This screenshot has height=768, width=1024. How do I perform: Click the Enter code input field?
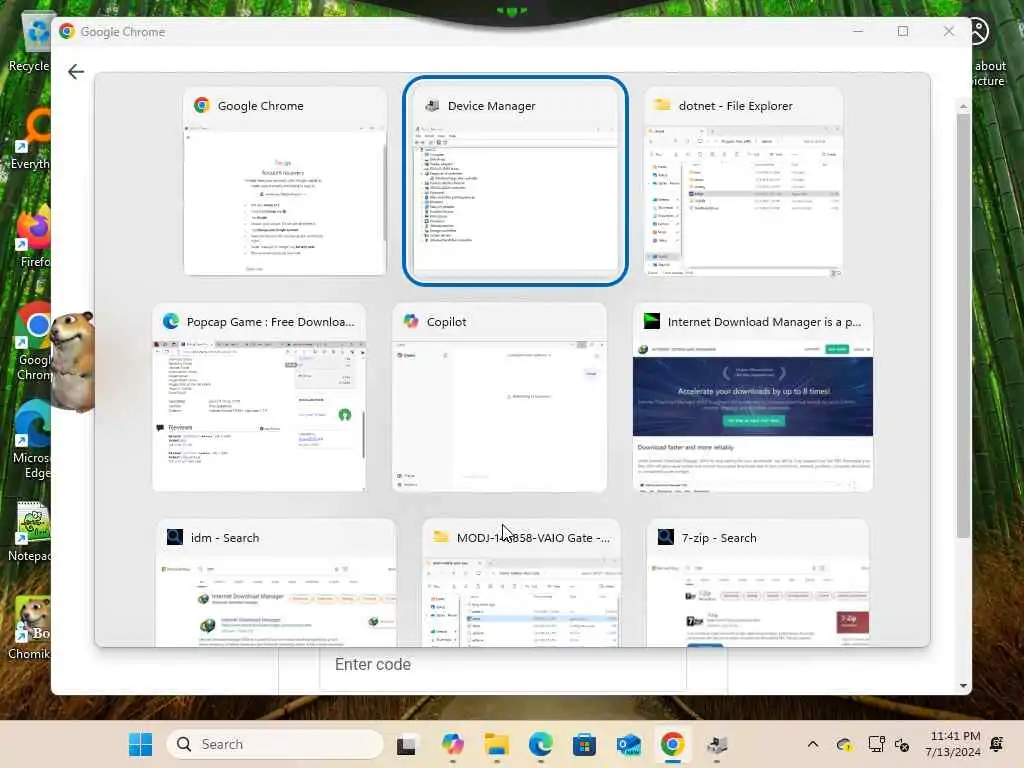click(x=503, y=665)
